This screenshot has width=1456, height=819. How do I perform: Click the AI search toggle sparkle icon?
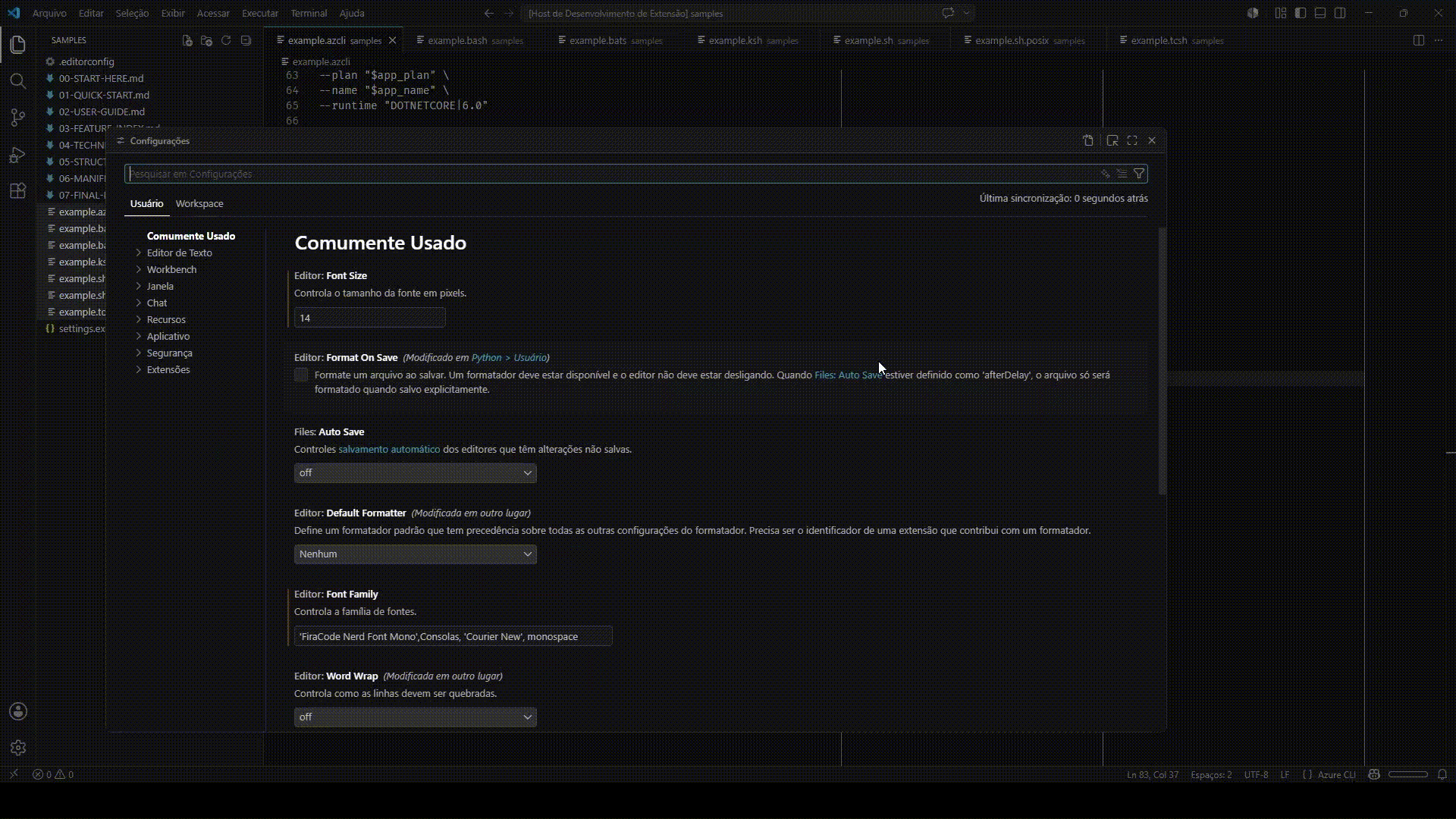point(1106,174)
